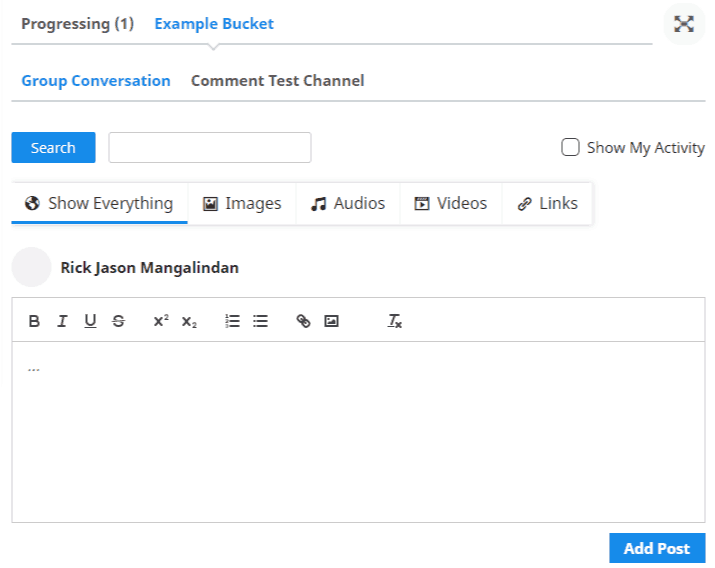Clear text formatting

tap(395, 321)
